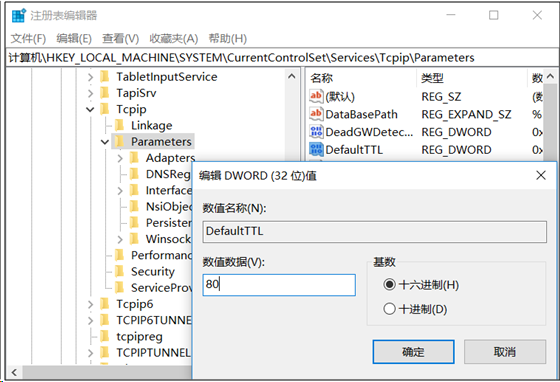Expand the TapiSrv tree node

pyautogui.click(x=91, y=94)
